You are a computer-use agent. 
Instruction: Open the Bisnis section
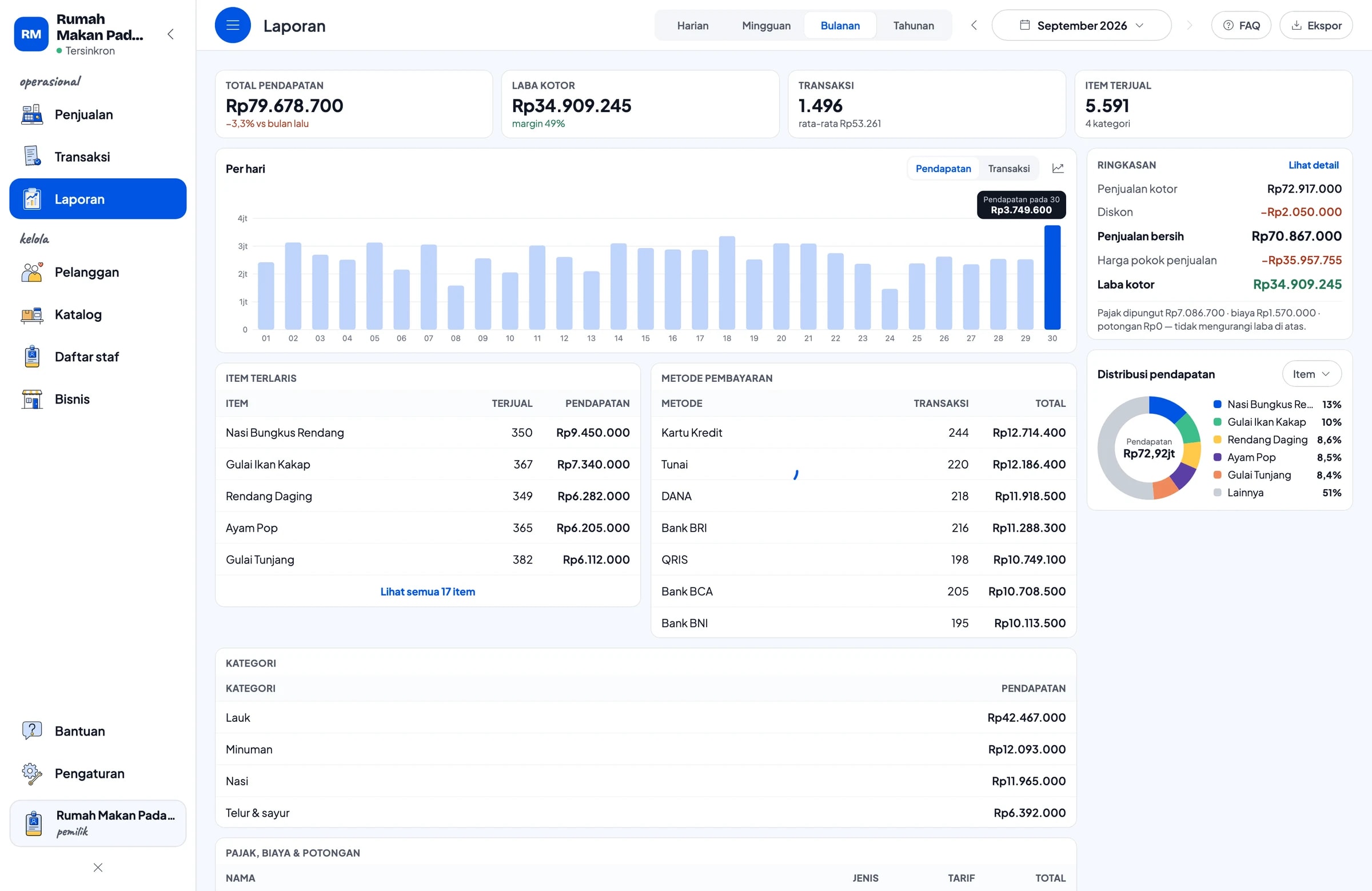(98, 399)
